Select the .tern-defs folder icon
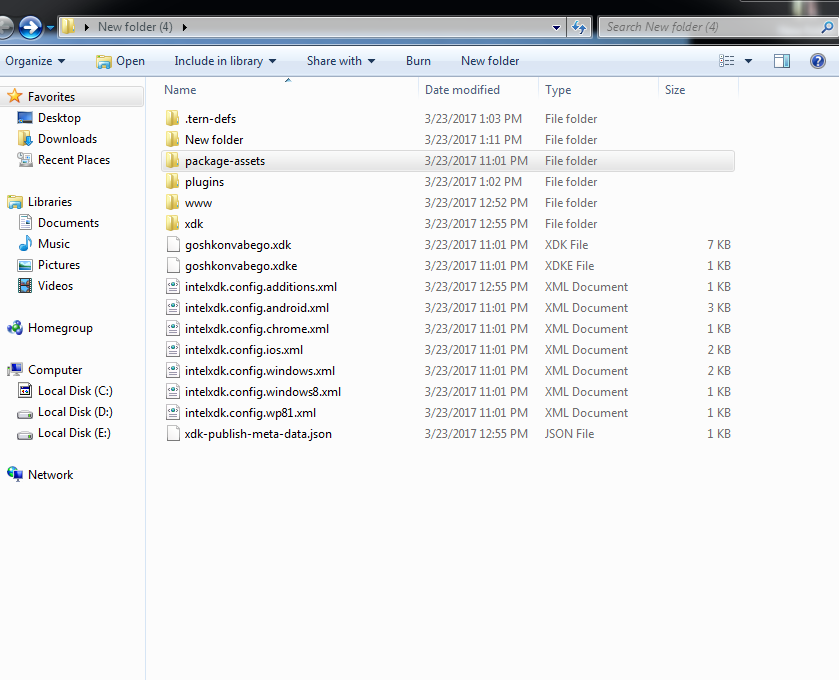This screenshot has width=839, height=680. coord(172,118)
